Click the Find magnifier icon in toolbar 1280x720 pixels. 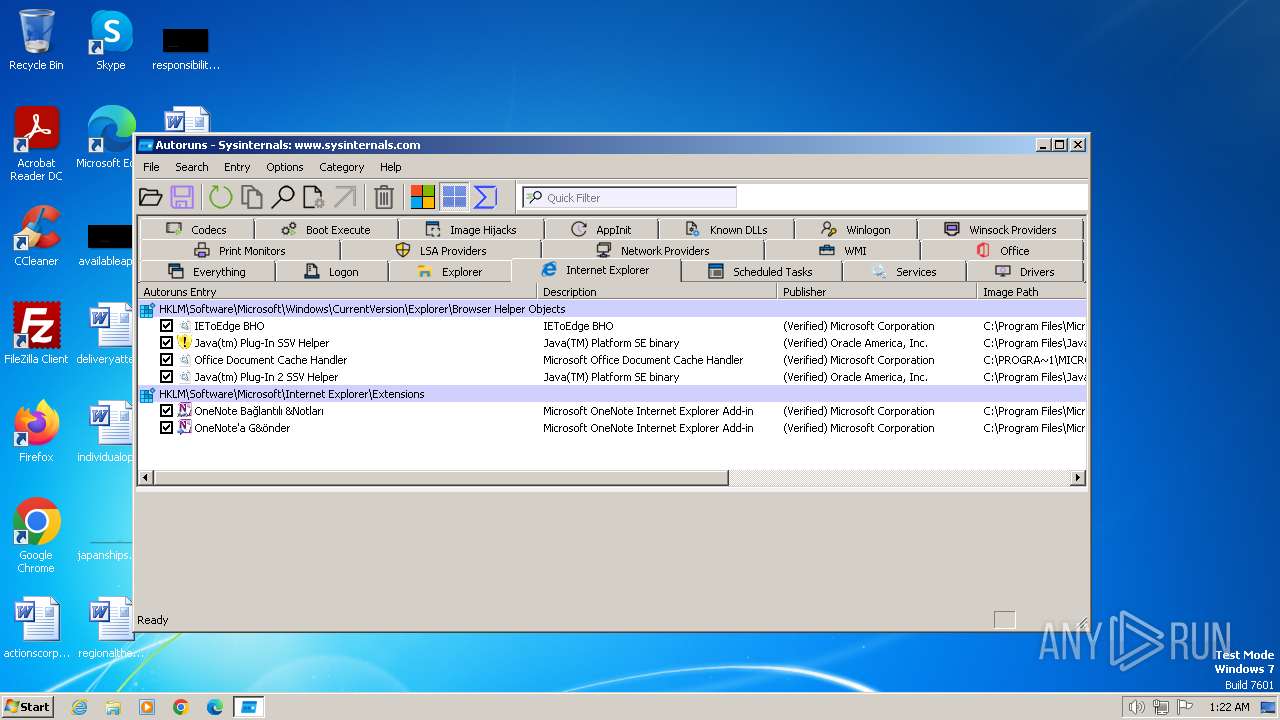[x=283, y=197]
